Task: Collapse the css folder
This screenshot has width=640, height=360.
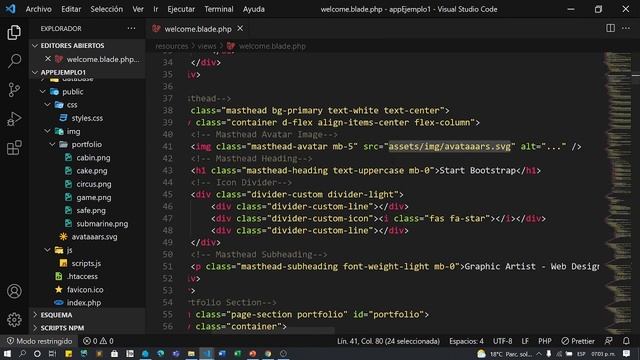Action: click(x=48, y=105)
